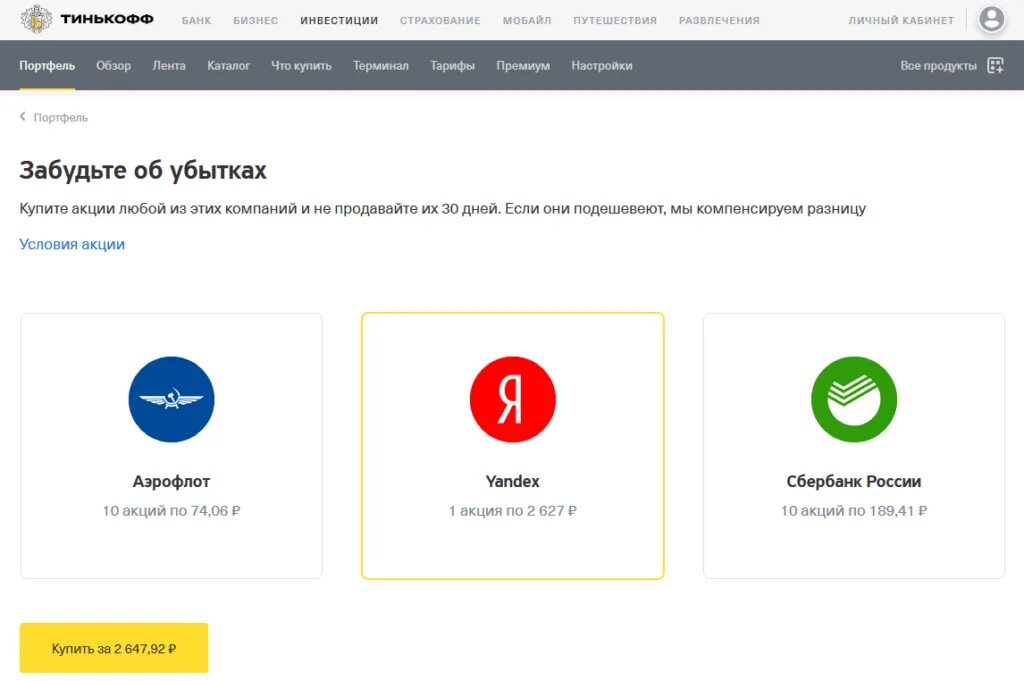
Task: Select the Yandex stock card
Action: [x=513, y=445]
